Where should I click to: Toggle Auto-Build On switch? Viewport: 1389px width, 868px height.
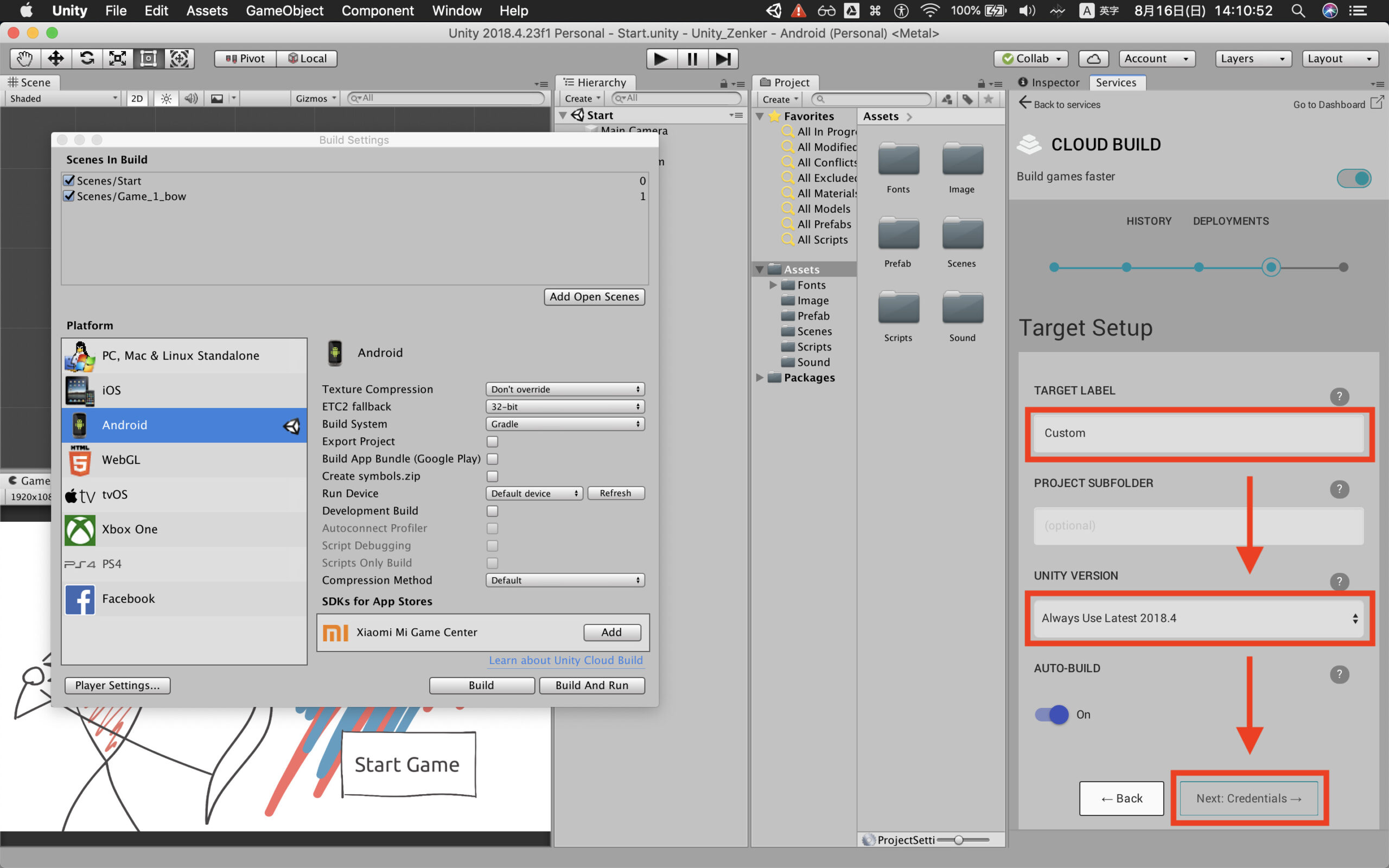click(1052, 714)
